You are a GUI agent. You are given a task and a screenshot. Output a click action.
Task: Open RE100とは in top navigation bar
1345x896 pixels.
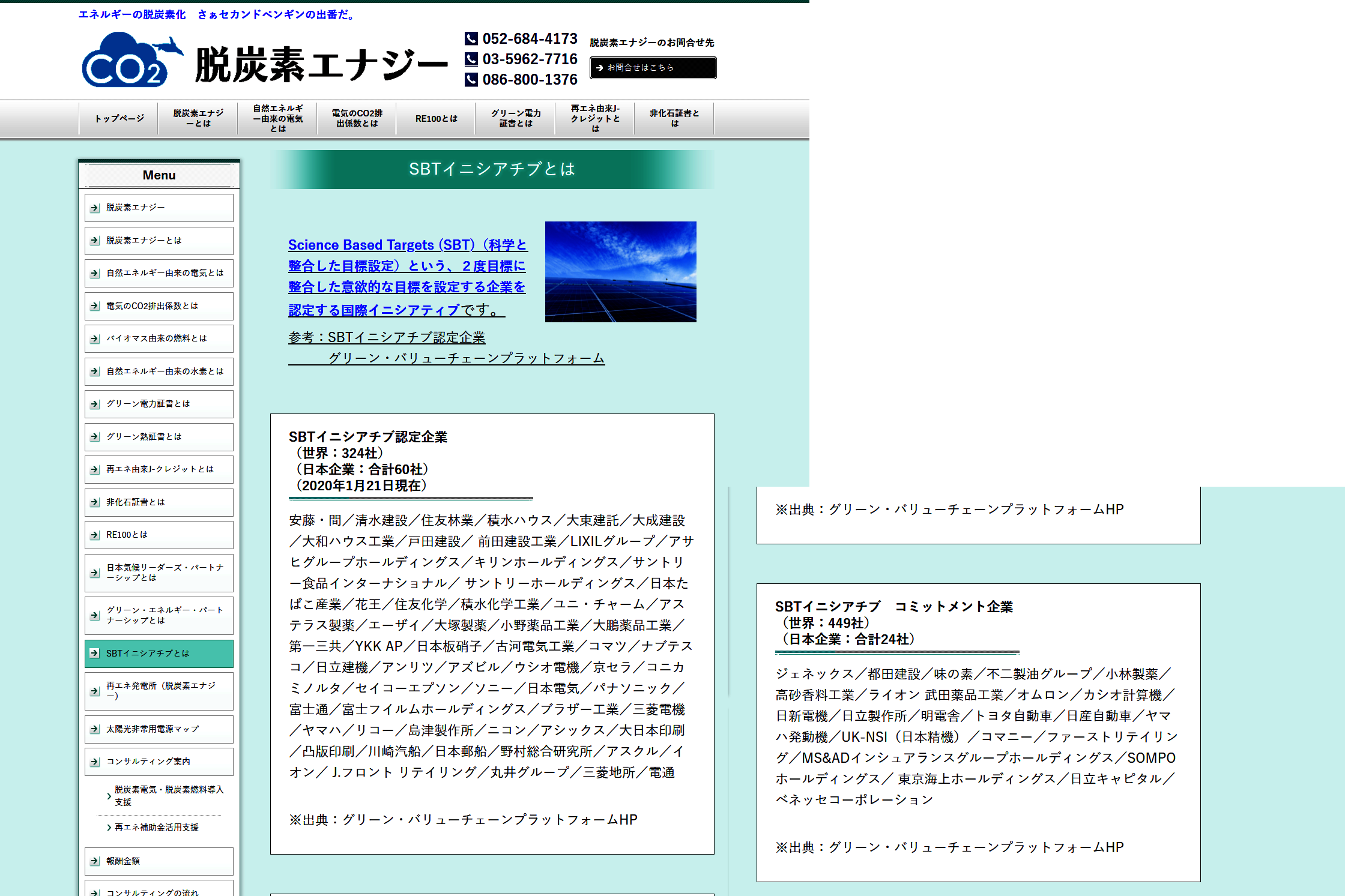436,119
